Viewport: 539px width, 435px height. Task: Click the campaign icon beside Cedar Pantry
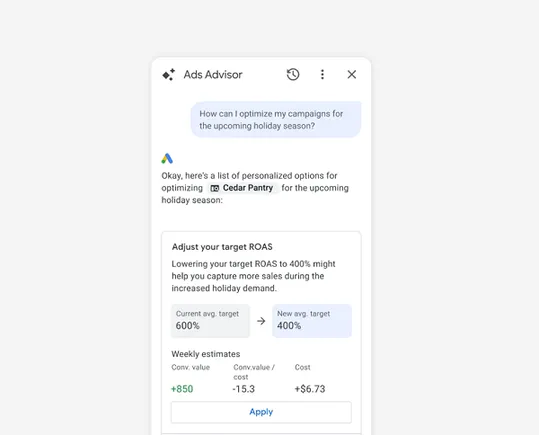[214, 188]
